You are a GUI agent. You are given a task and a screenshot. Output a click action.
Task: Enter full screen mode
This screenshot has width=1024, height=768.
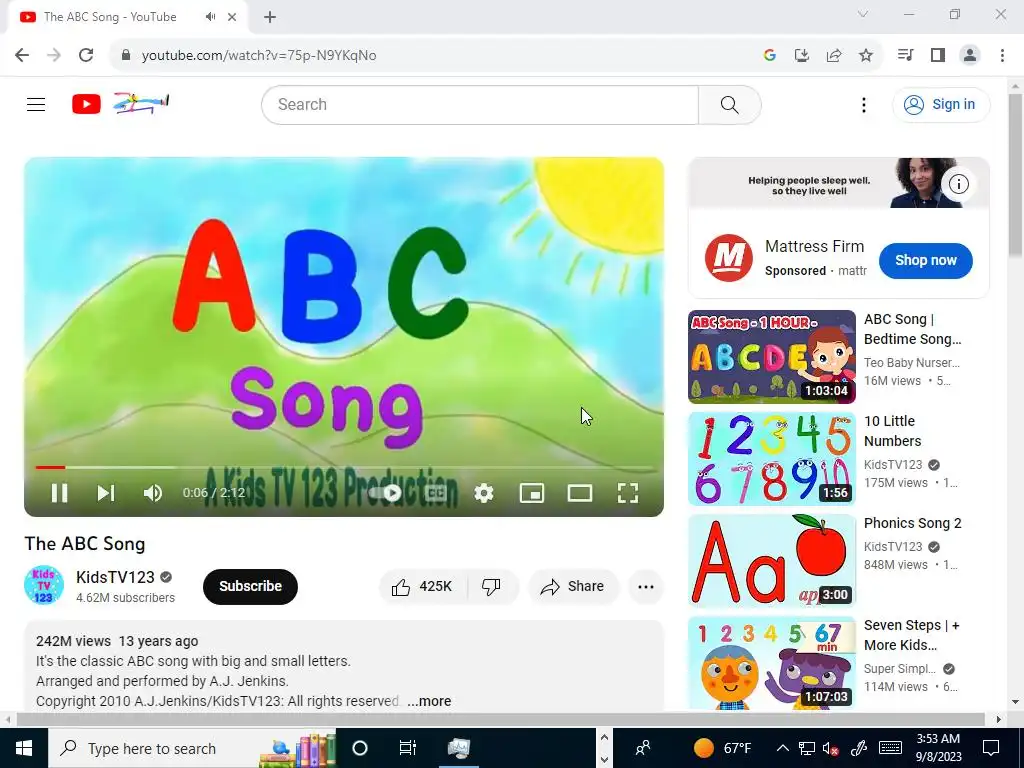628,493
